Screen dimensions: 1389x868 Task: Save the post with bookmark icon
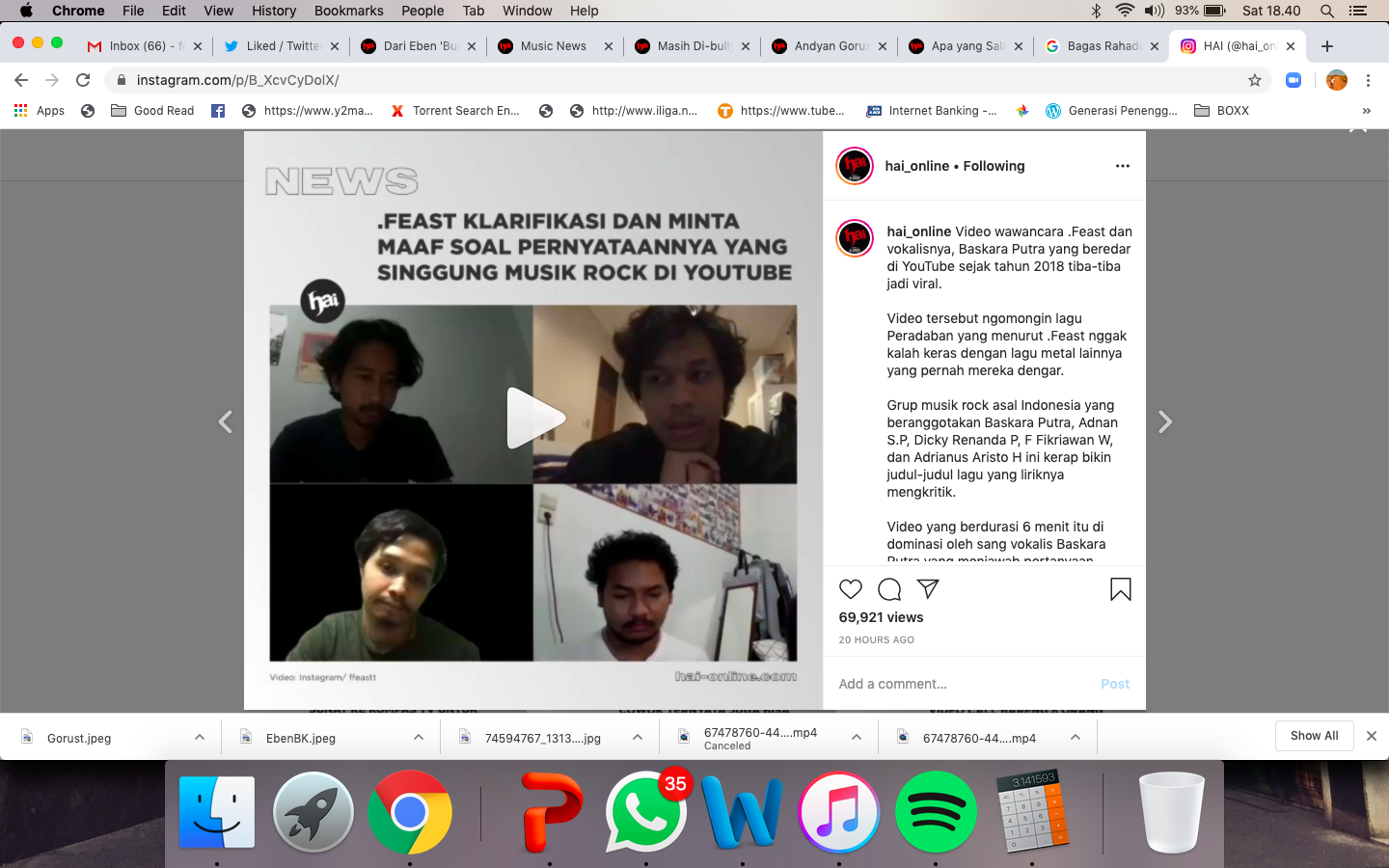point(1120,589)
